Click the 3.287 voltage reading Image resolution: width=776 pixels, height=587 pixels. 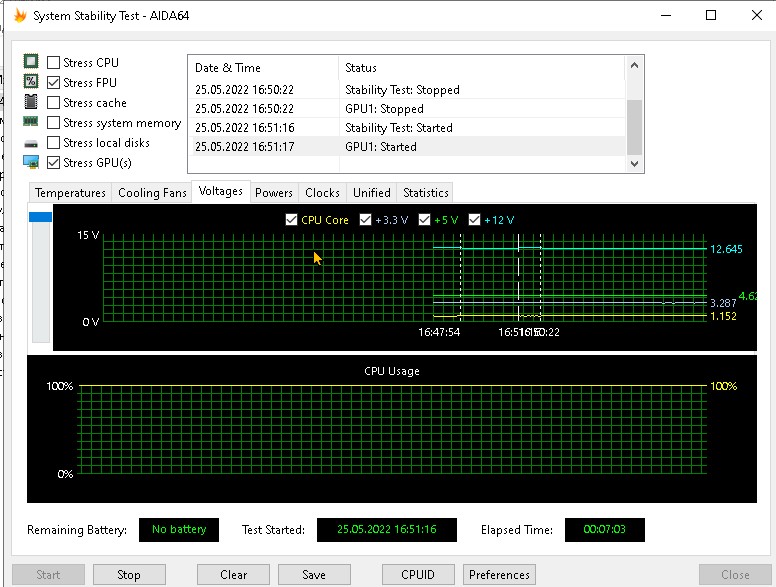click(x=723, y=303)
